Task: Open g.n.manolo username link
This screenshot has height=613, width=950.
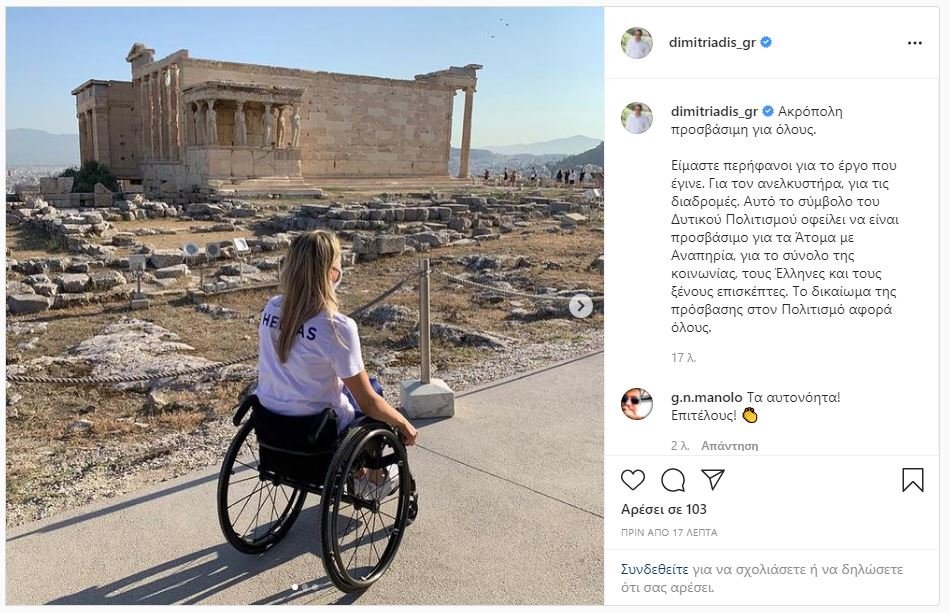Action: (706, 398)
